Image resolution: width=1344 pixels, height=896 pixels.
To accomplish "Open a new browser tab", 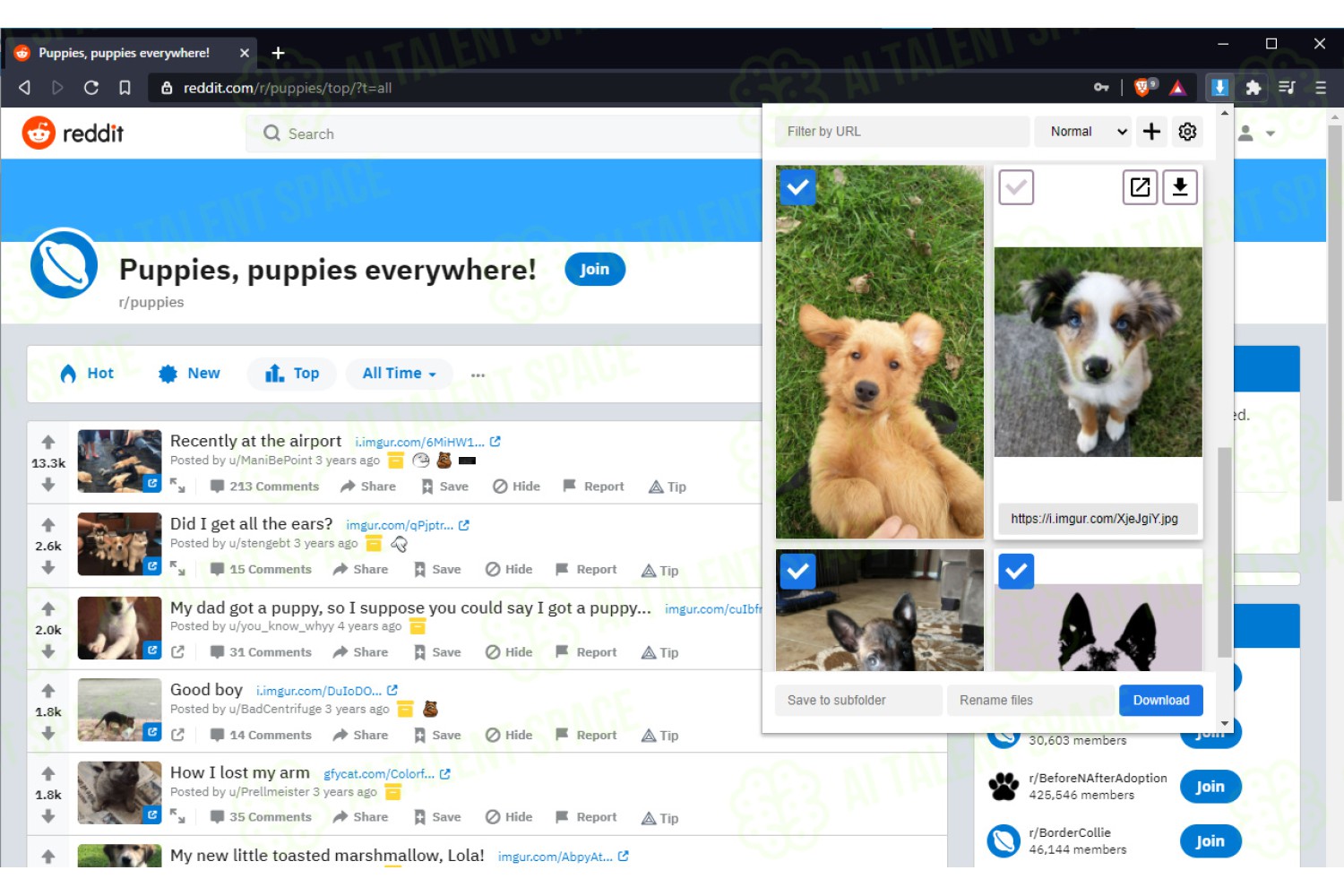I will [278, 53].
